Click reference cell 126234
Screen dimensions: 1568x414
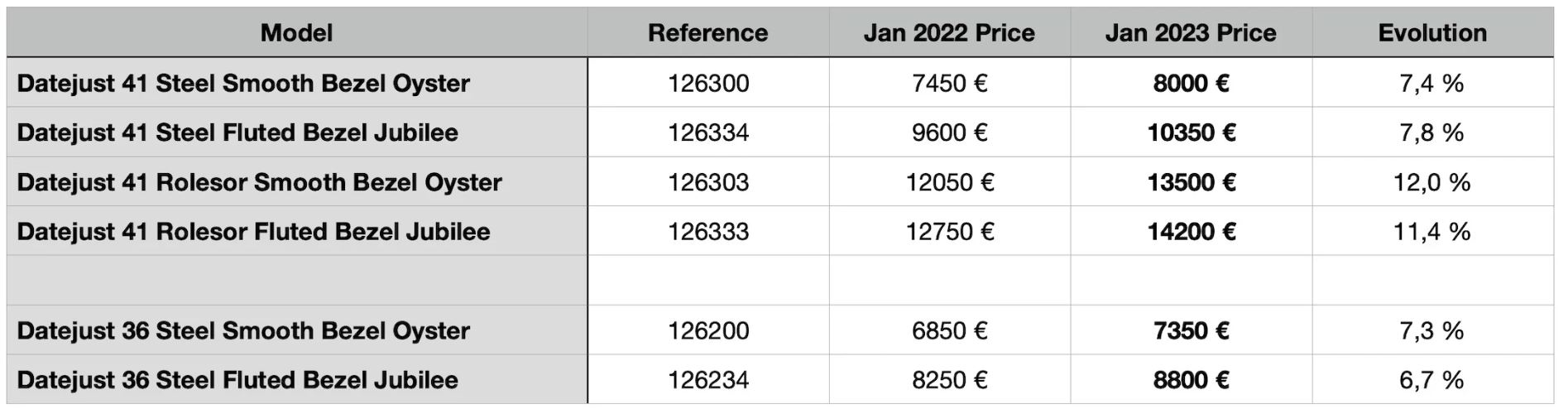click(708, 380)
